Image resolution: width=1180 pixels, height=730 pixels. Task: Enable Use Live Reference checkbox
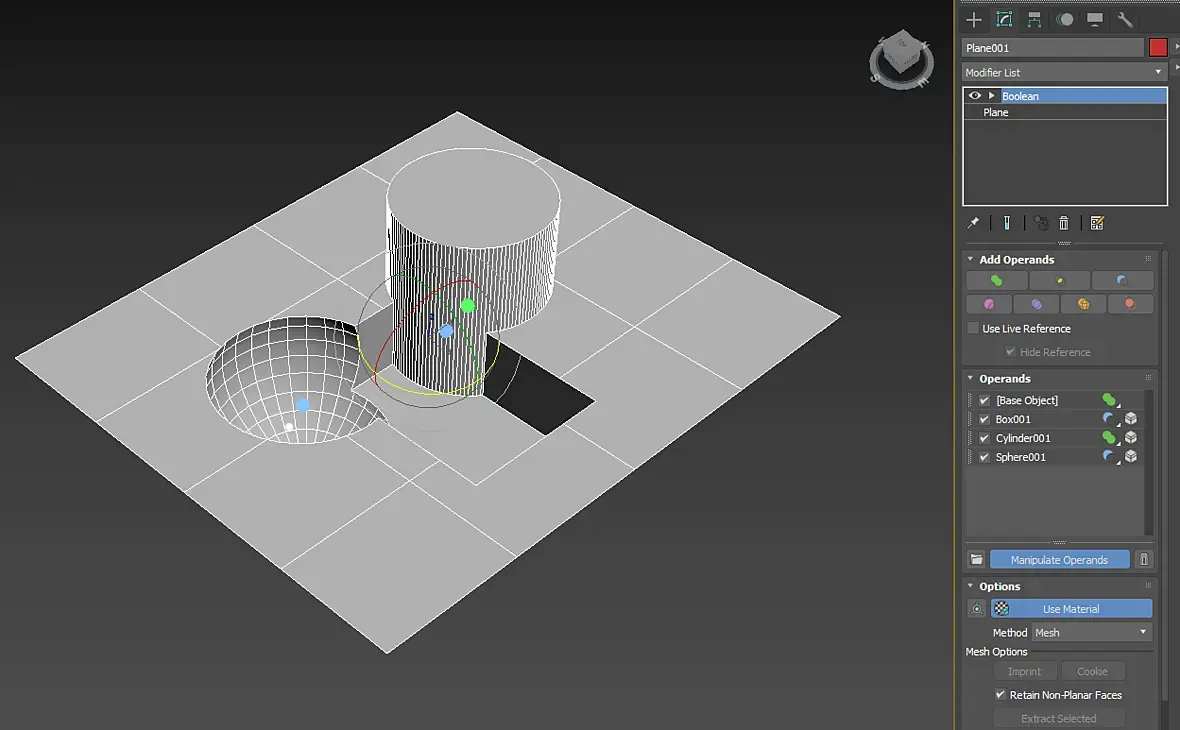(973, 328)
